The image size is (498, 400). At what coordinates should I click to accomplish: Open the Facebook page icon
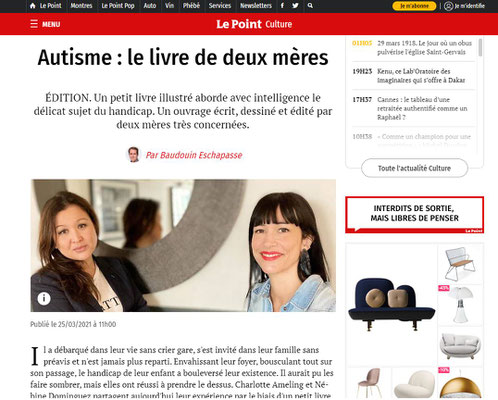282,6
